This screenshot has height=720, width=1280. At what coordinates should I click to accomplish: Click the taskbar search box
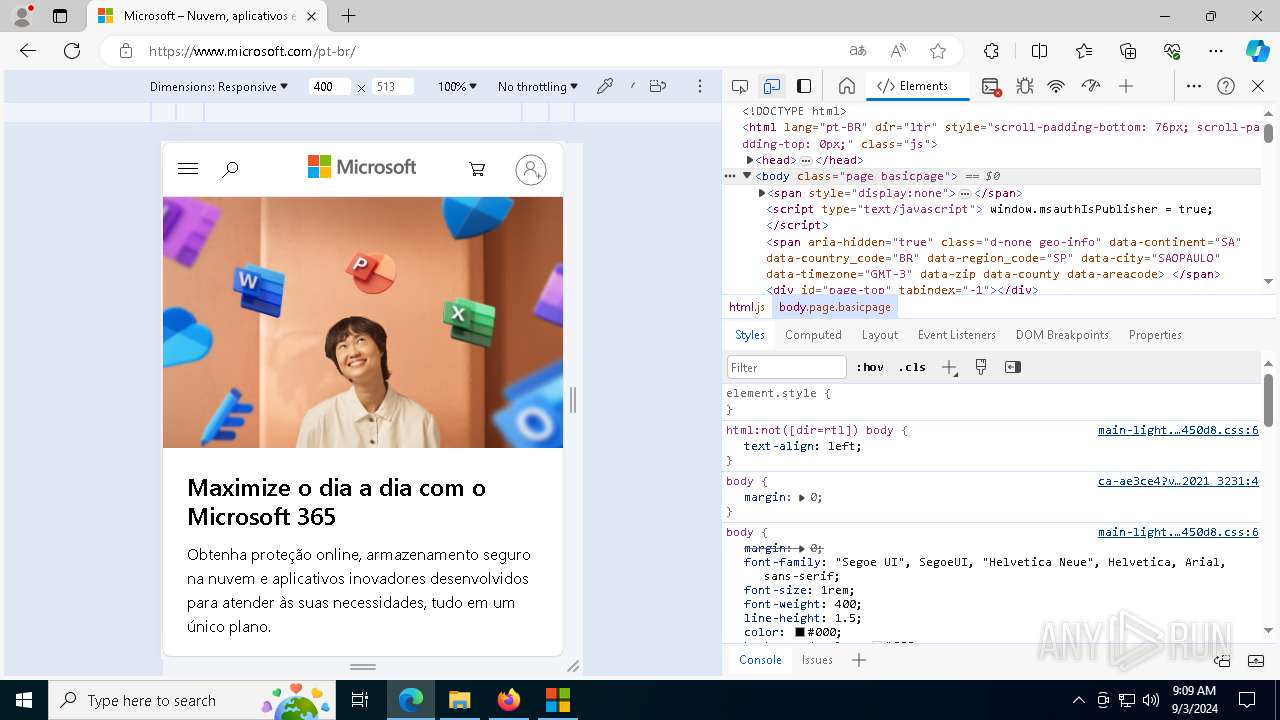193,700
